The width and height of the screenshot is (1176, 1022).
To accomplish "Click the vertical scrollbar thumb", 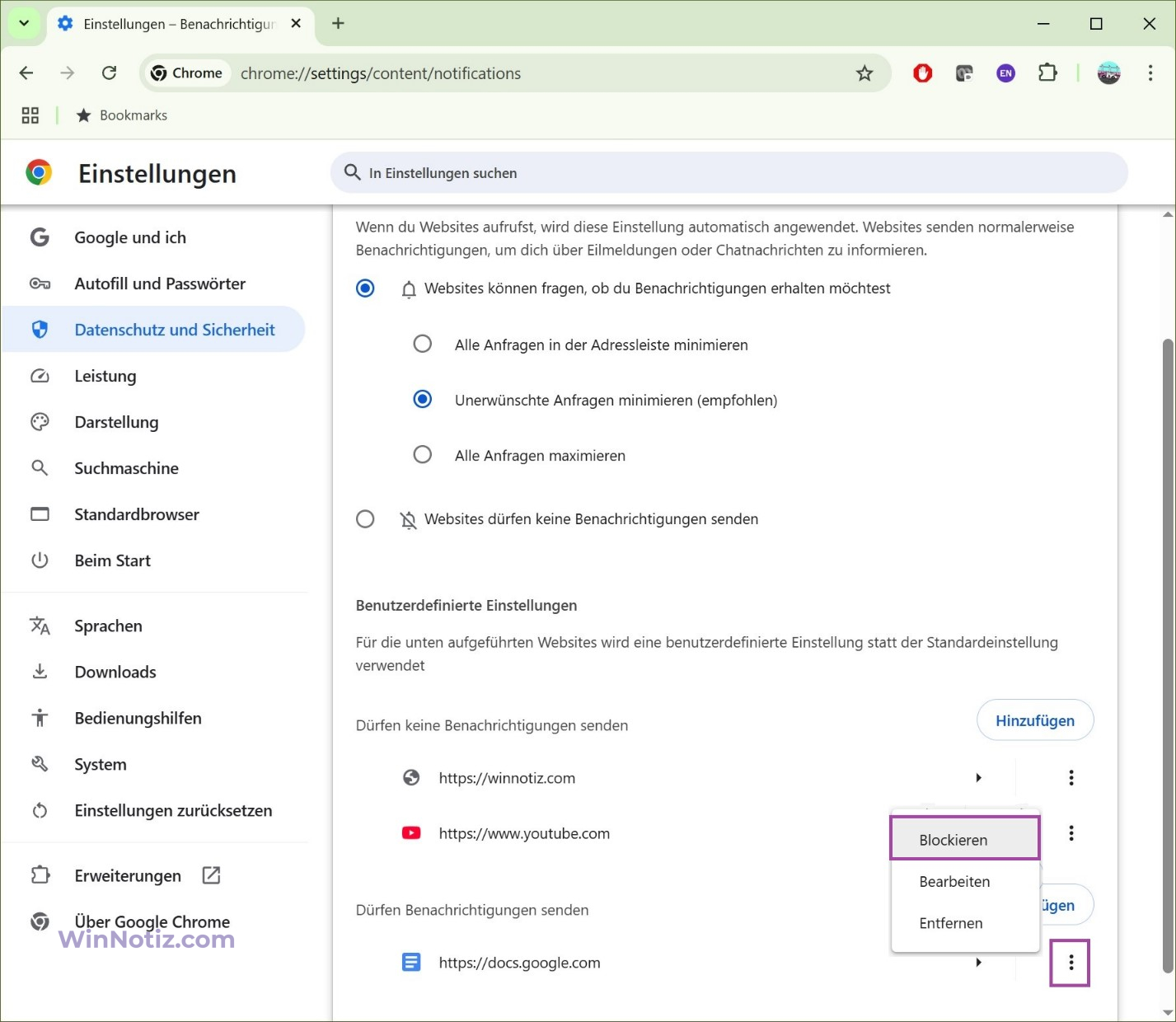I will tap(1167, 655).
